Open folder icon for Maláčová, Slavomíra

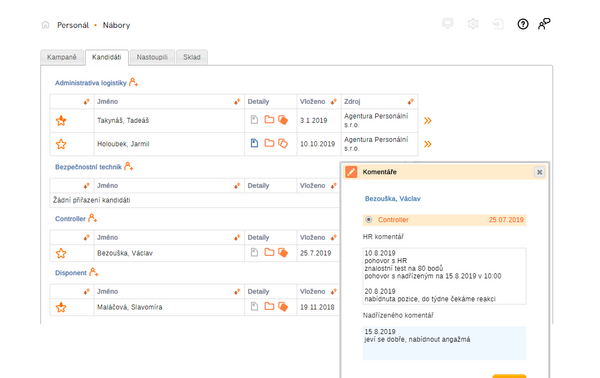coord(269,306)
